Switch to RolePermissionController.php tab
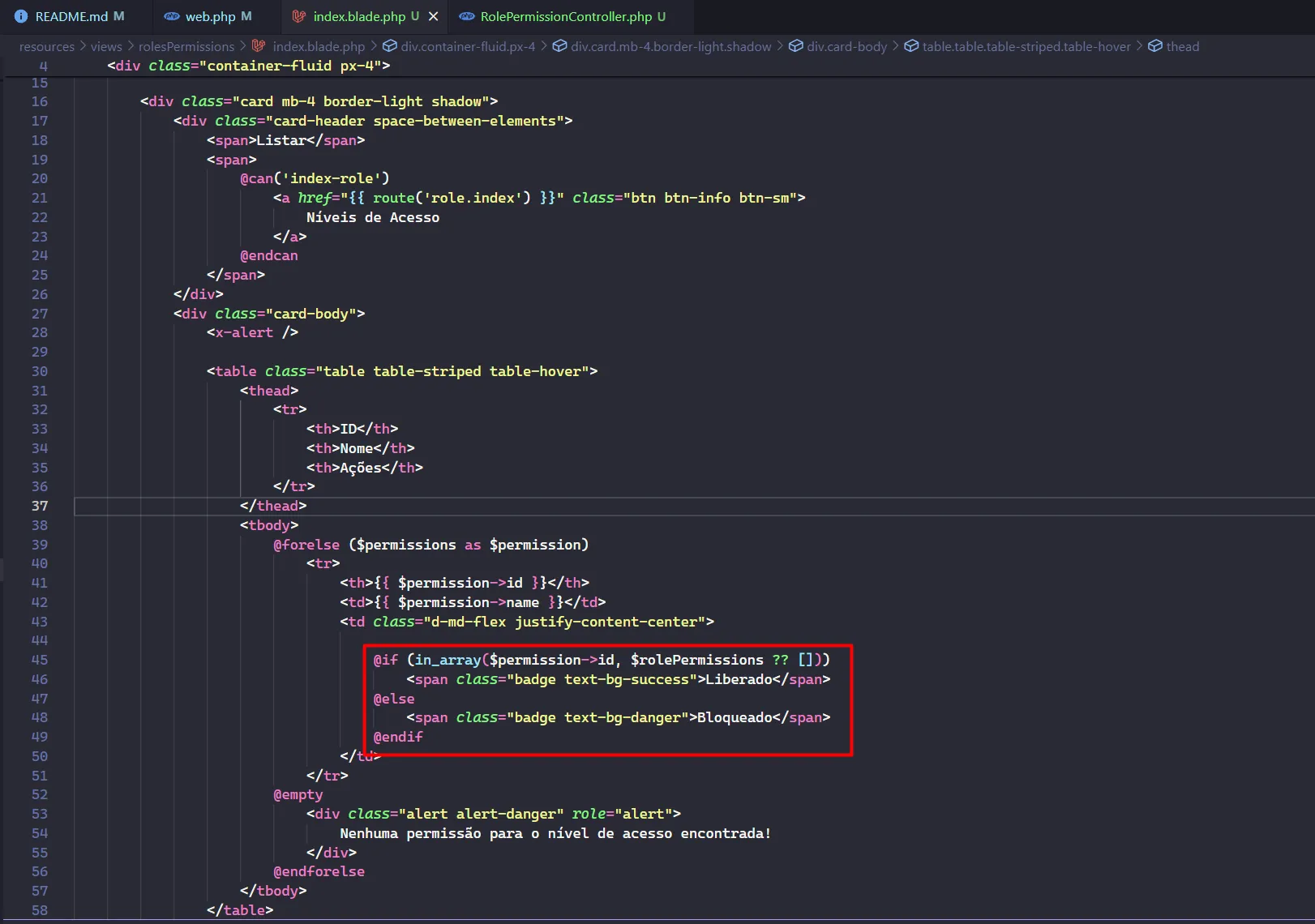The image size is (1315, 924). click(566, 16)
